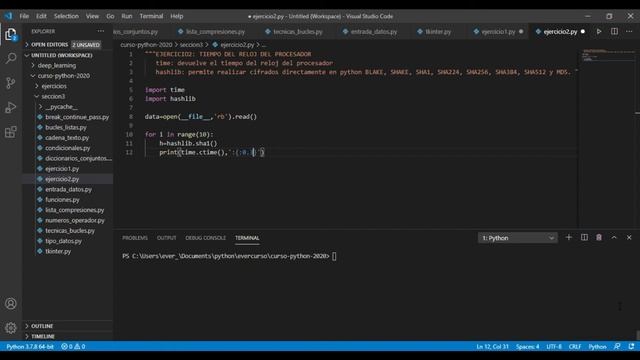The height and width of the screenshot is (360, 640).
Task: Collapse curso-python-2020 folder
Action: pos(67,76)
